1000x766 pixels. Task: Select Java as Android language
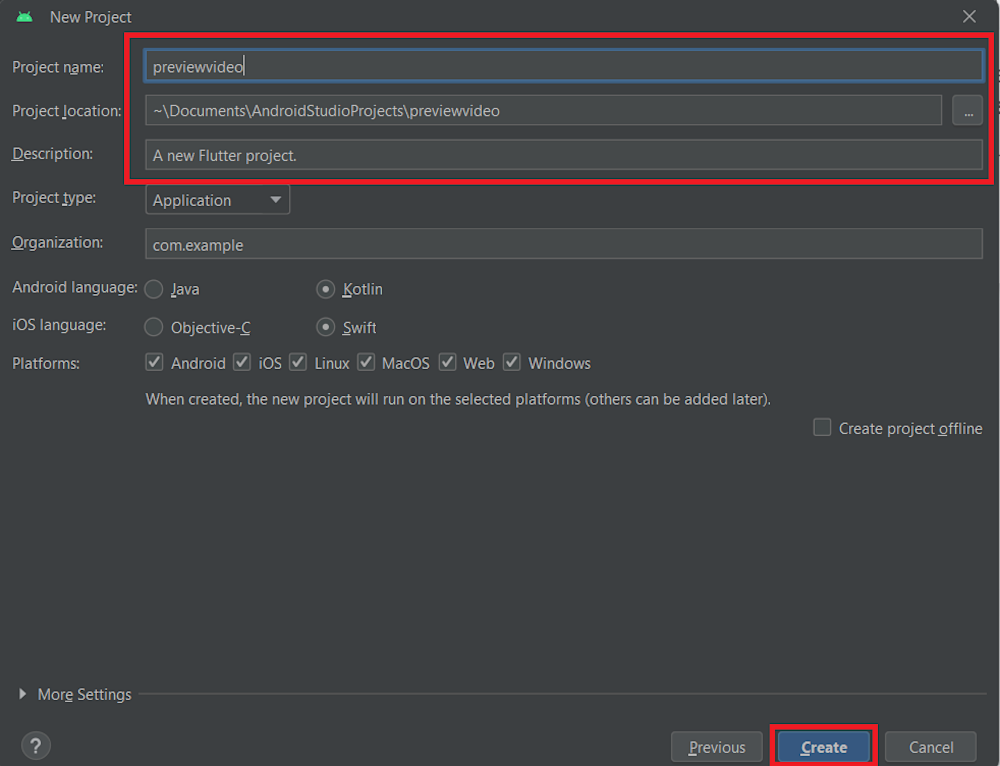154,289
